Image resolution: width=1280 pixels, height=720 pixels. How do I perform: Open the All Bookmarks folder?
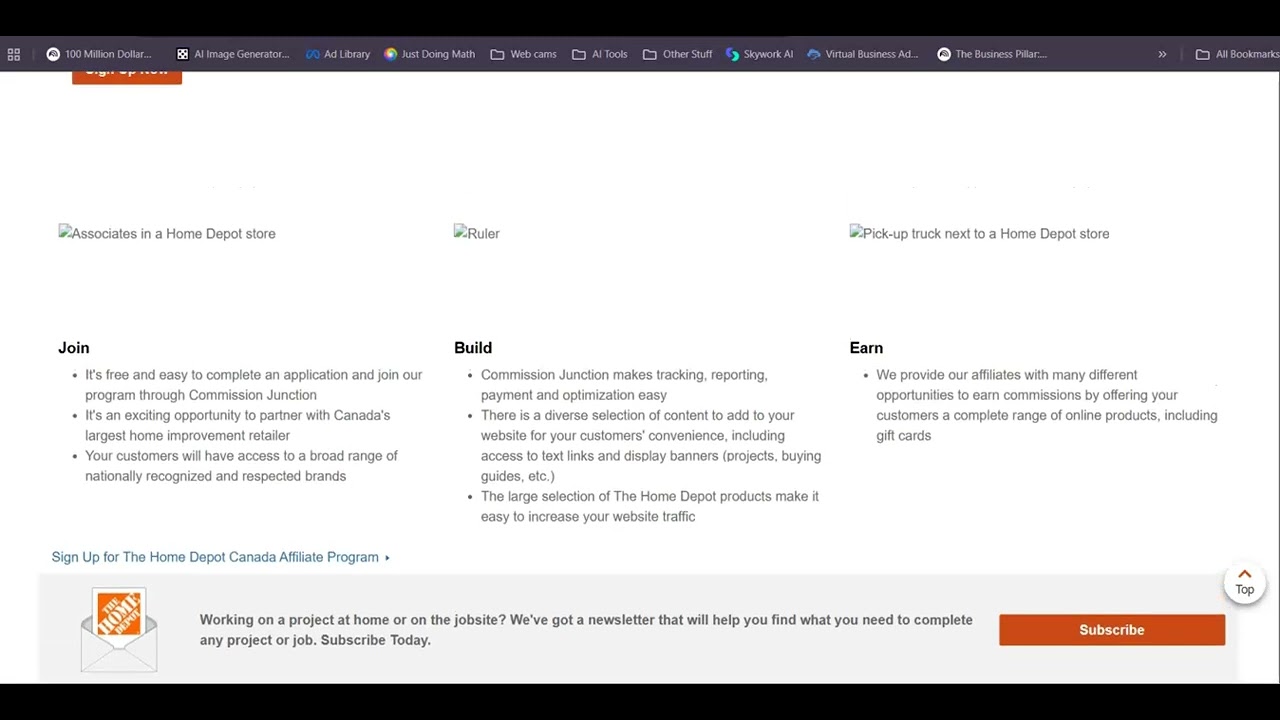click(x=1237, y=54)
